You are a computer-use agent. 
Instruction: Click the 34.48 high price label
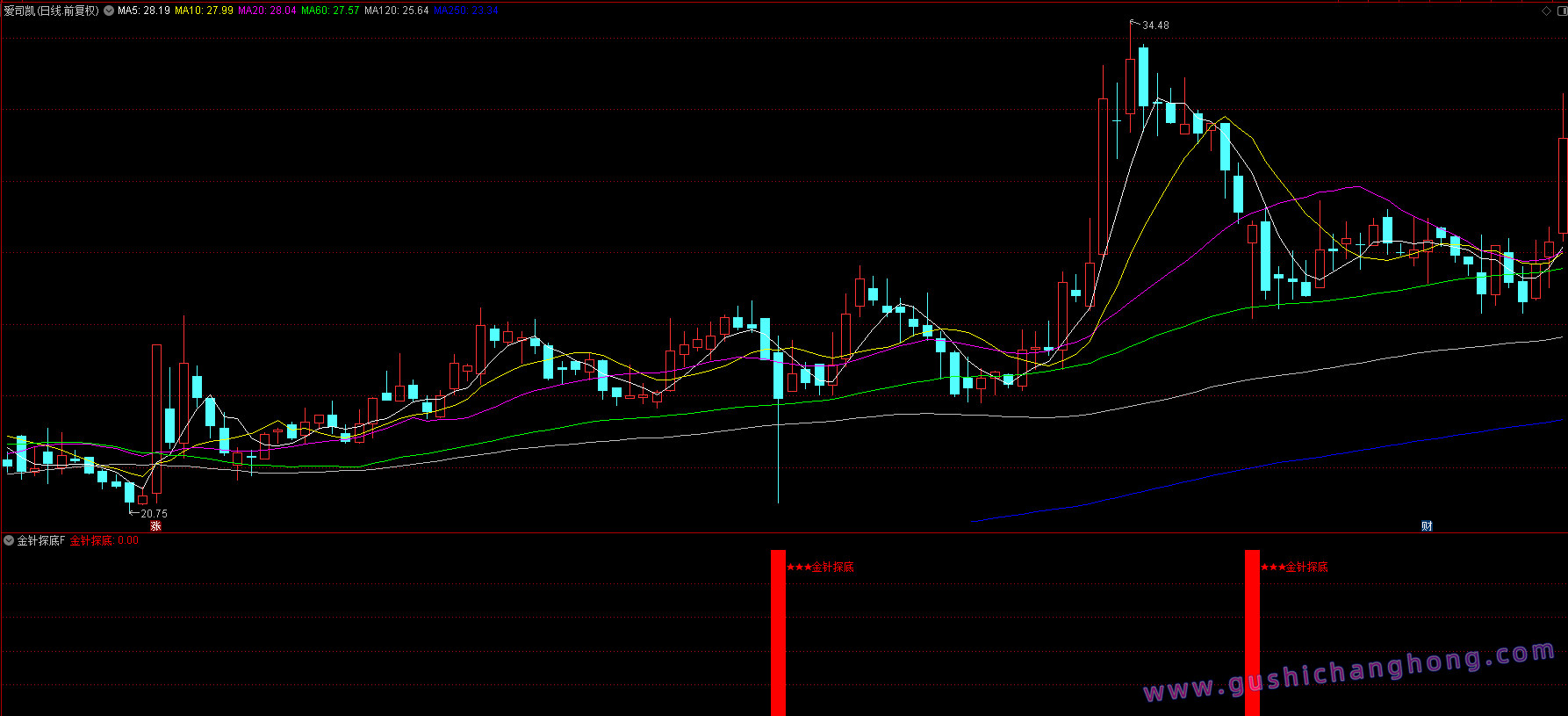1155,25
